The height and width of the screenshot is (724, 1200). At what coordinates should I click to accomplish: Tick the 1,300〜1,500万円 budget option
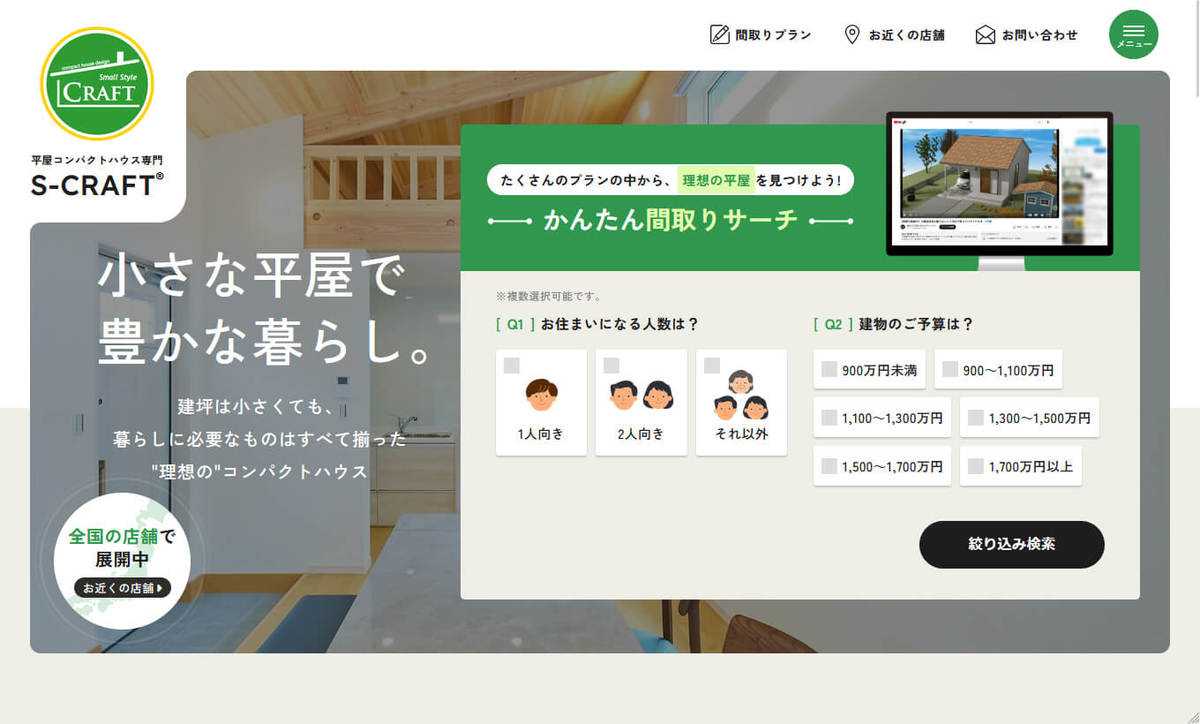[975, 418]
